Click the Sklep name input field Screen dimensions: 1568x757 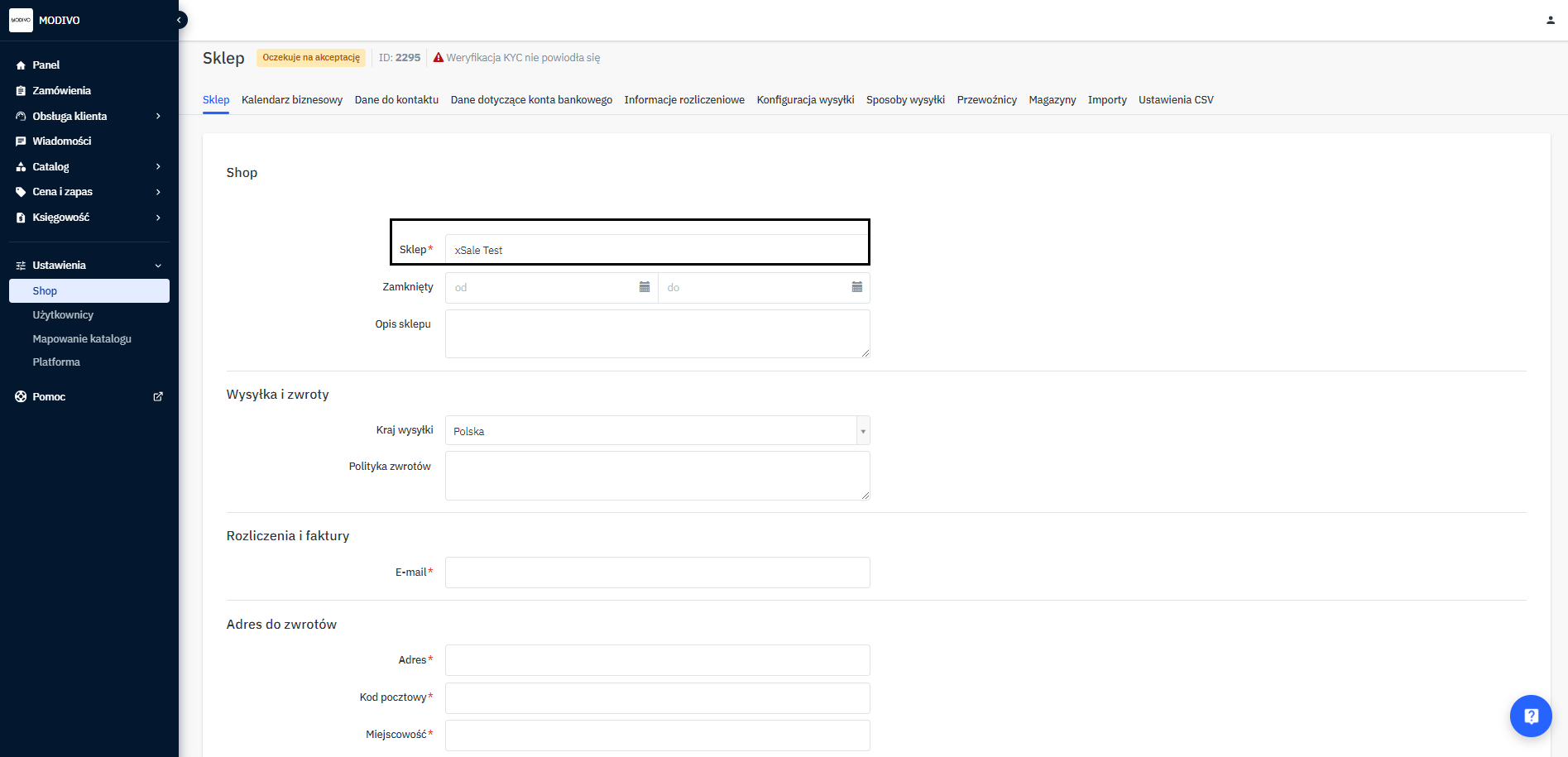[x=657, y=250]
